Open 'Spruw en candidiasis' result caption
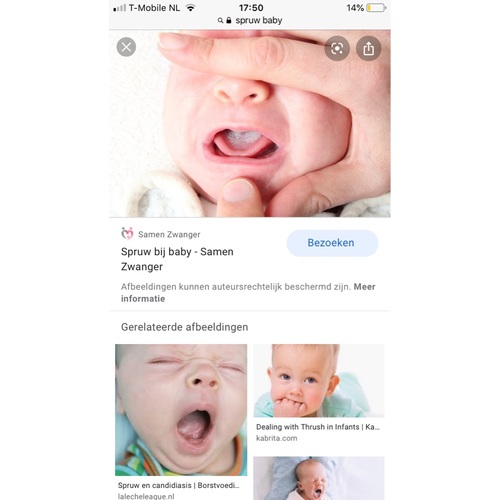The image size is (500, 500). coord(178,485)
